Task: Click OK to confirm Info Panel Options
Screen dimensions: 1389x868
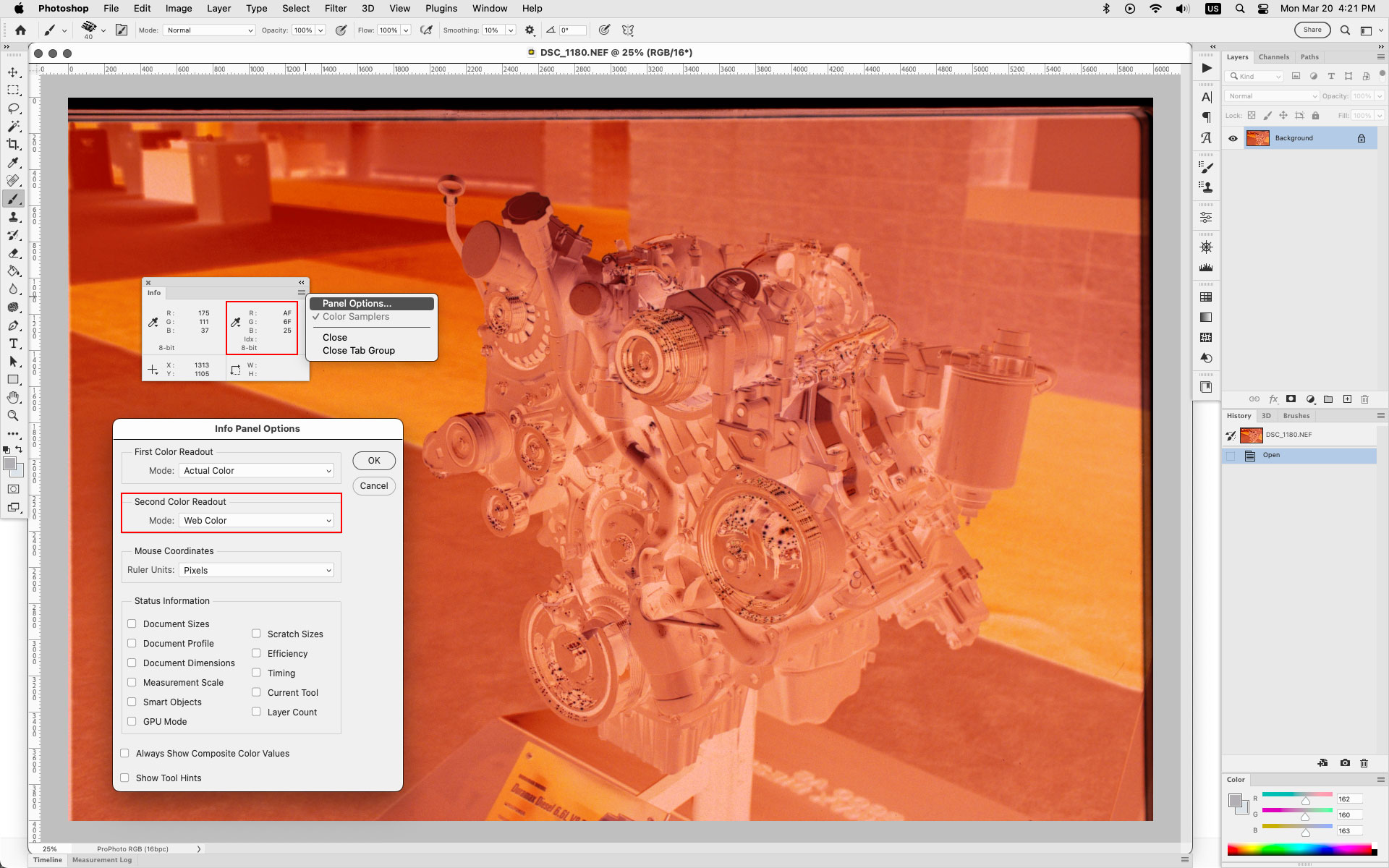Action: pos(373,460)
